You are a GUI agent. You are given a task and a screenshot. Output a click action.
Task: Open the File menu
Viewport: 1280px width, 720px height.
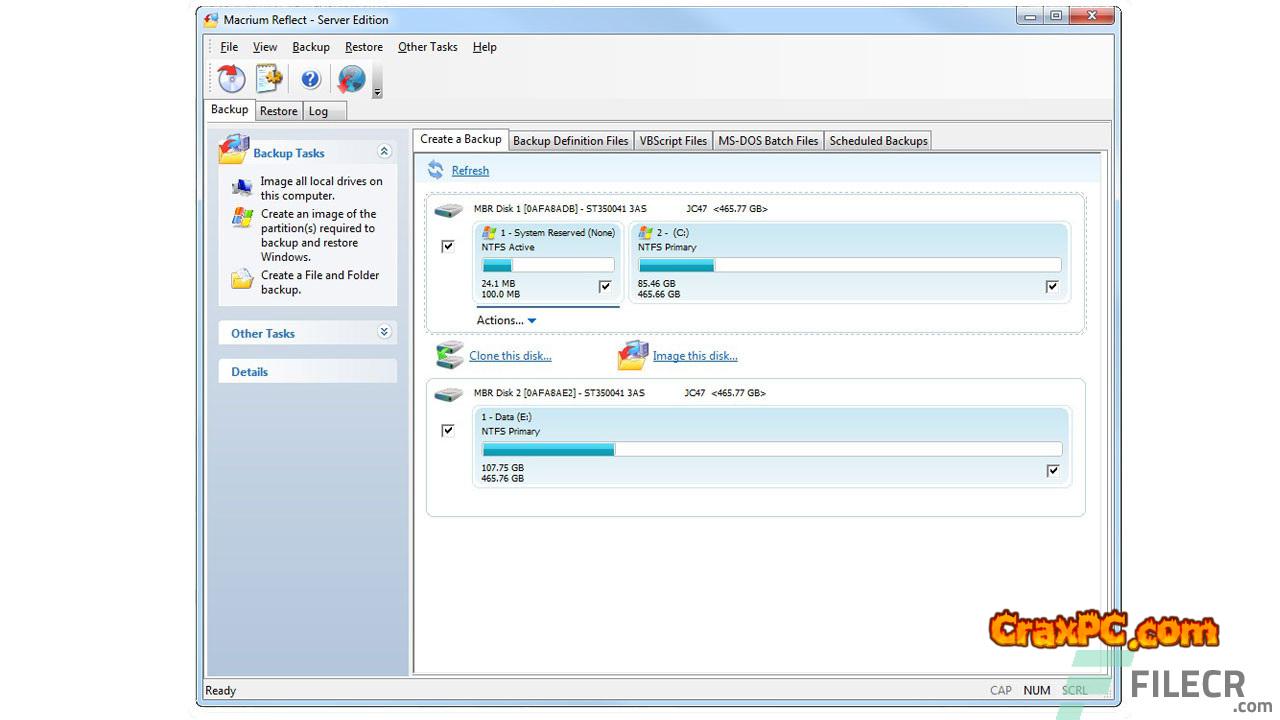229,47
